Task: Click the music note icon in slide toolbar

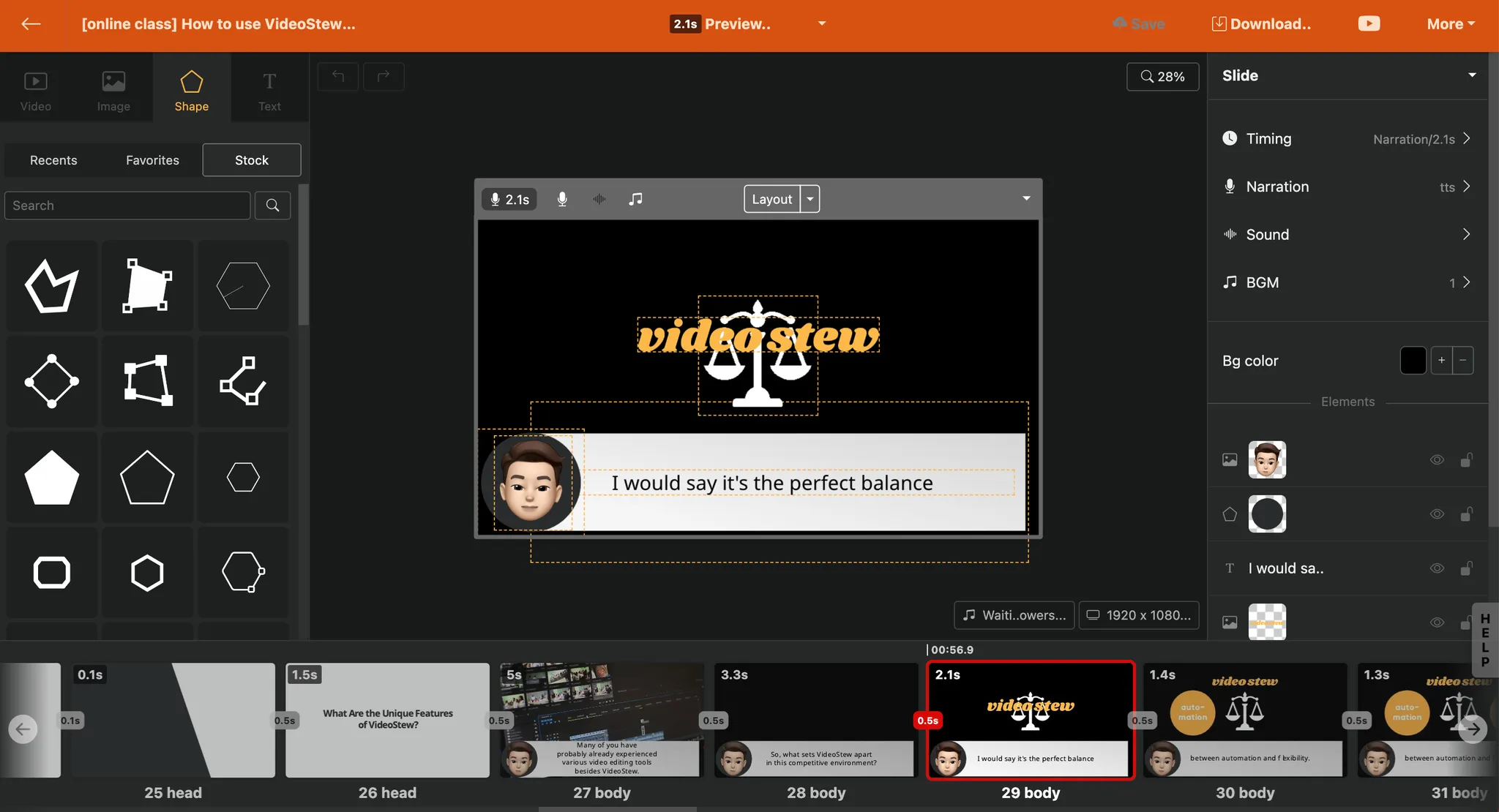Action: (635, 199)
